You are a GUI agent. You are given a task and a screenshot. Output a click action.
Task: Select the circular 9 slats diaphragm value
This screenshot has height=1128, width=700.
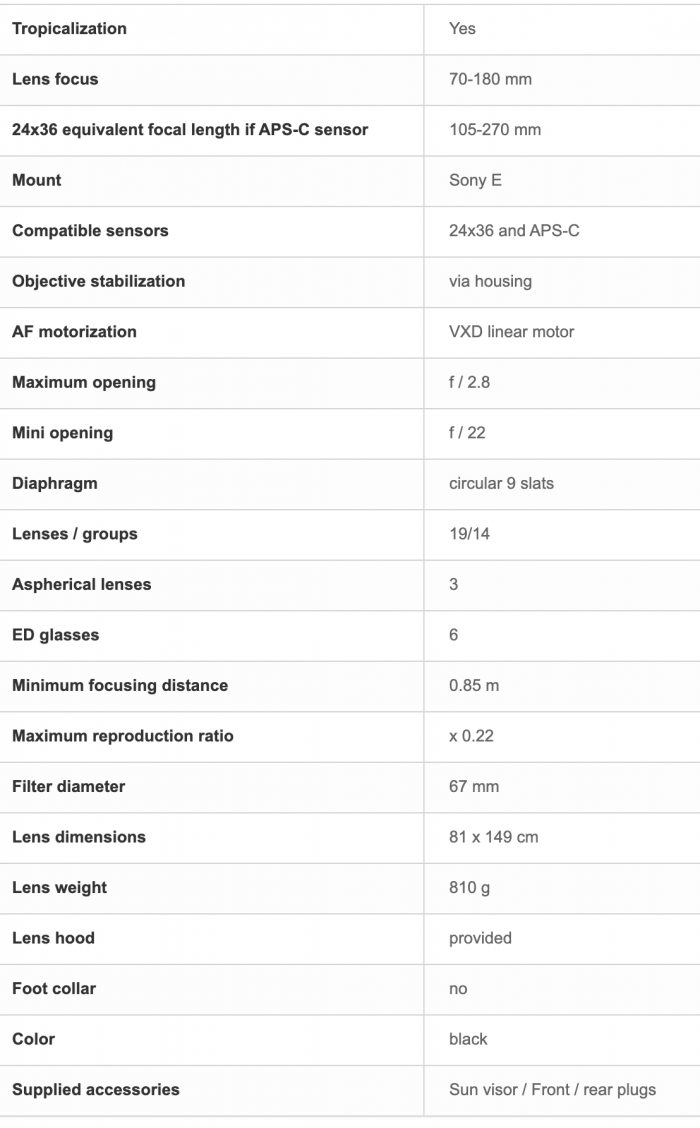pyautogui.click(x=501, y=483)
